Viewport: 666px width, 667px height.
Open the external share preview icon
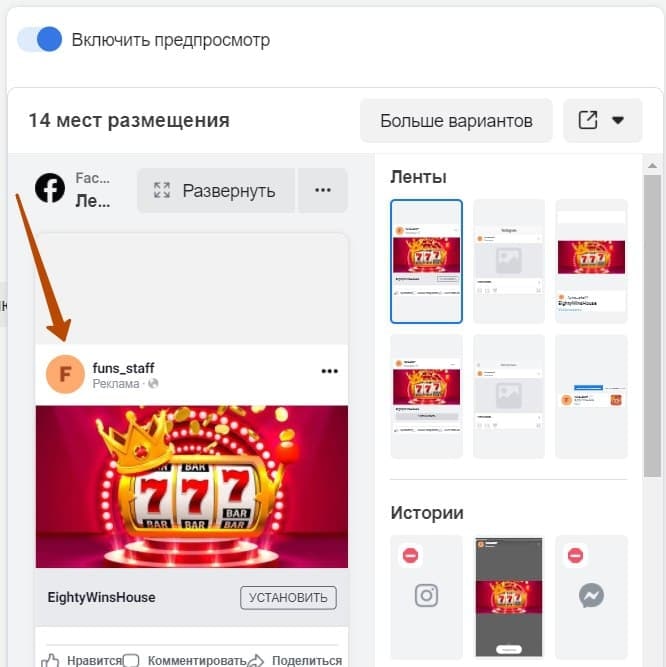click(x=588, y=120)
